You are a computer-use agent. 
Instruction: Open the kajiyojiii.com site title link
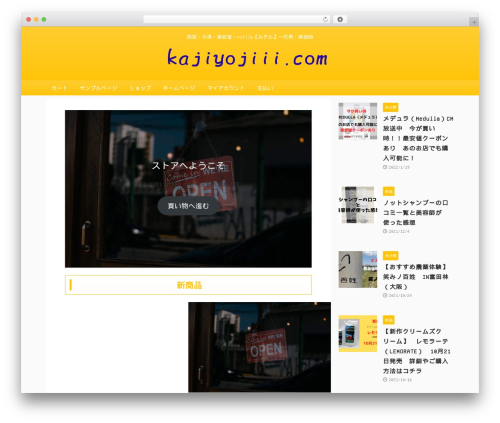pyautogui.click(x=247, y=58)
